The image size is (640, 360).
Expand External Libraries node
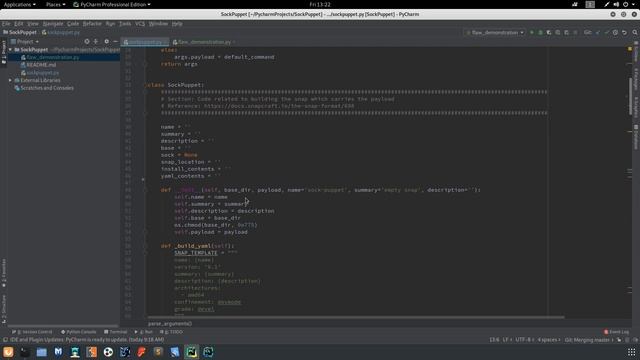(x=10, y=80)
